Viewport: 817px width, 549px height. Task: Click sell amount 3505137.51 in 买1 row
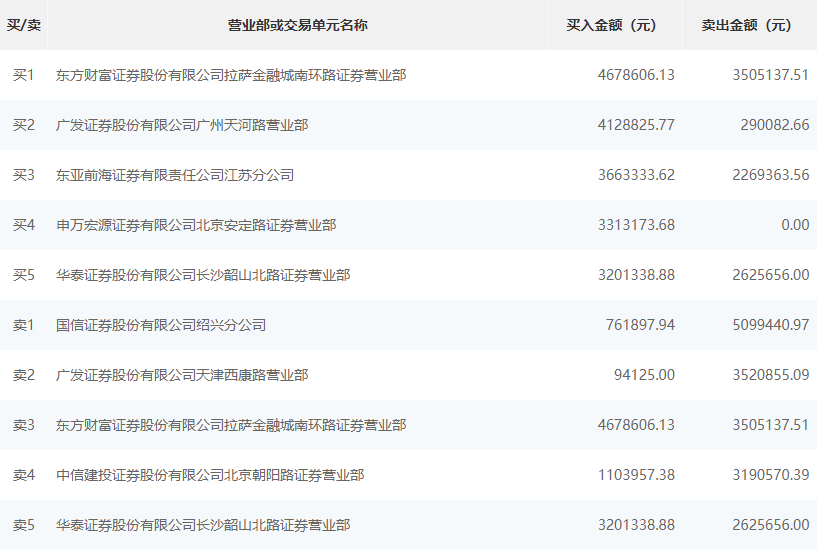click(x=771, y=75)
